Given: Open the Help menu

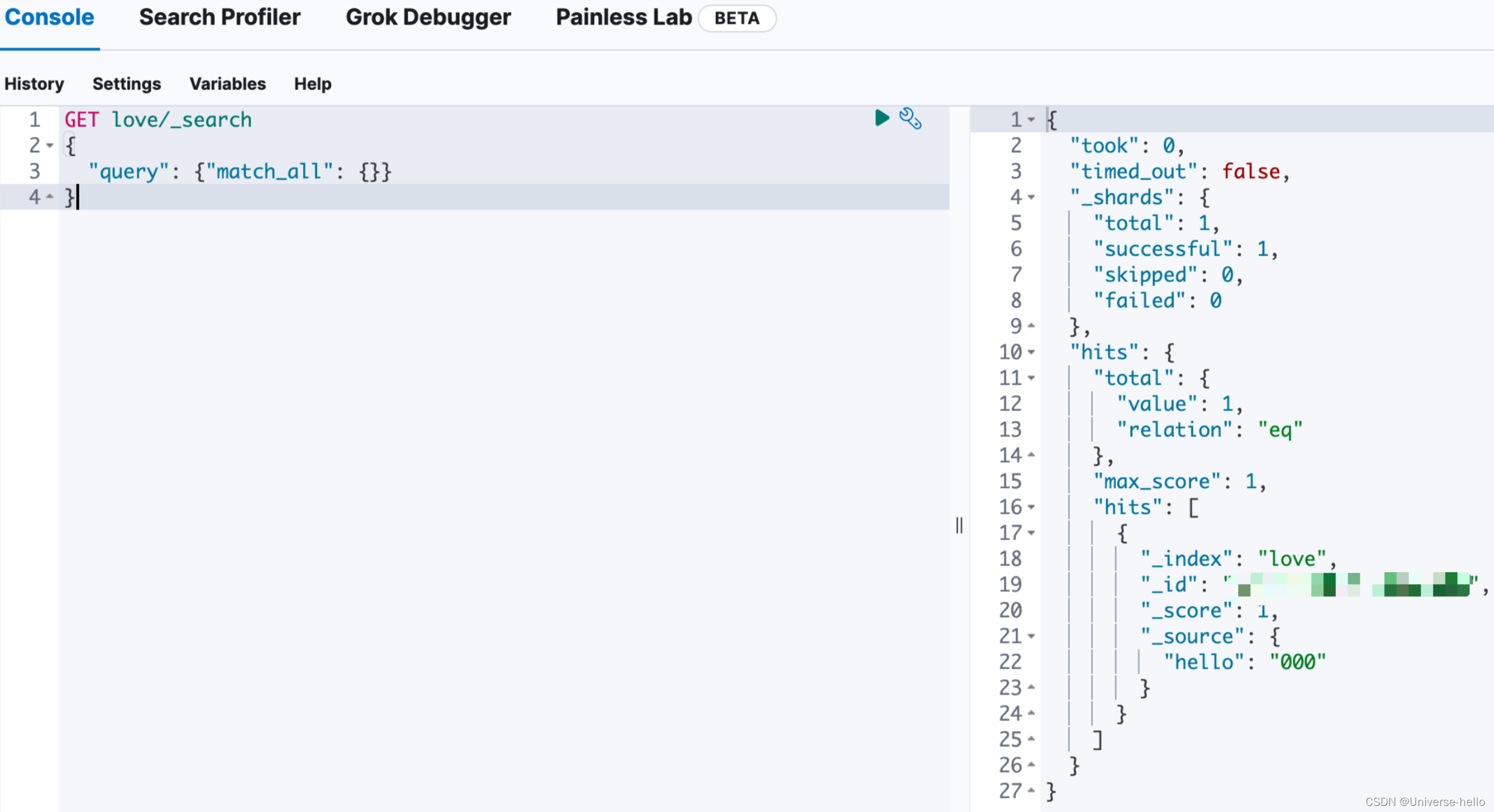Looking at the screenshot, I should (x=312, y=84).
